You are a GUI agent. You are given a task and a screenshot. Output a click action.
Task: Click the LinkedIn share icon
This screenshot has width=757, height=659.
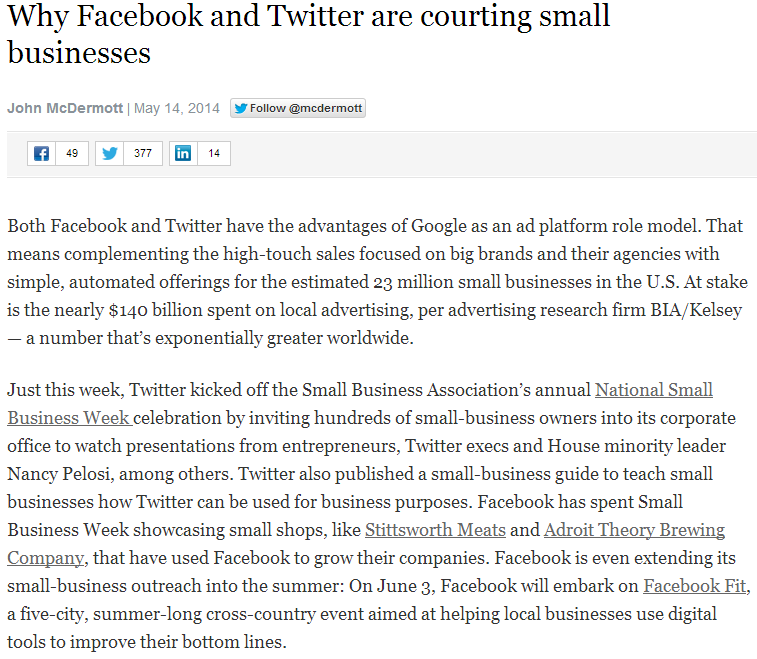(x=183, y=153)
